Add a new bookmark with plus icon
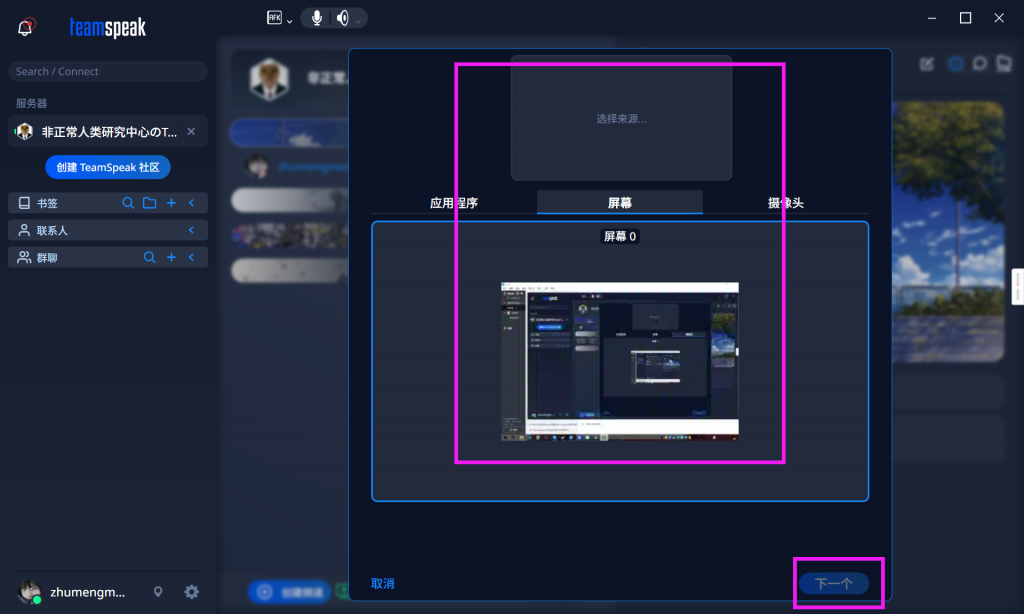This screenshot has height=614, width=1024. (171, 203)
